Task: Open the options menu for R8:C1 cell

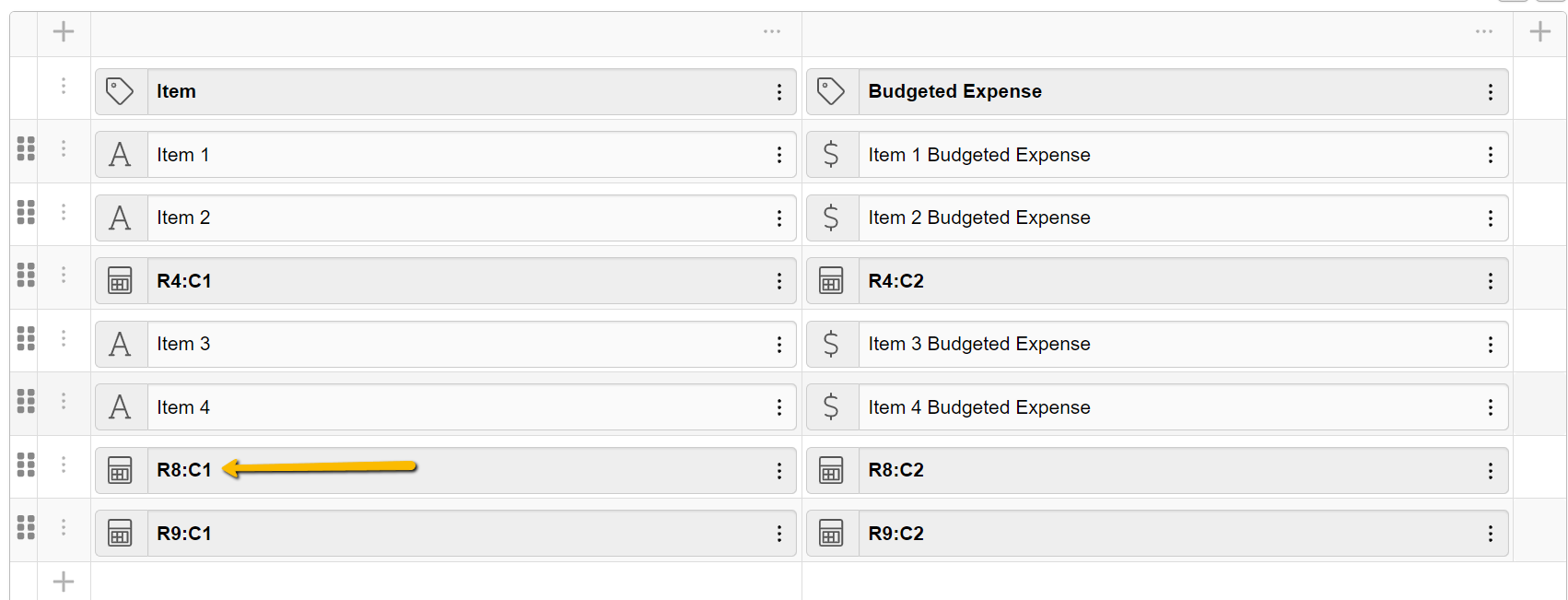Action: [x=779, y=471]
